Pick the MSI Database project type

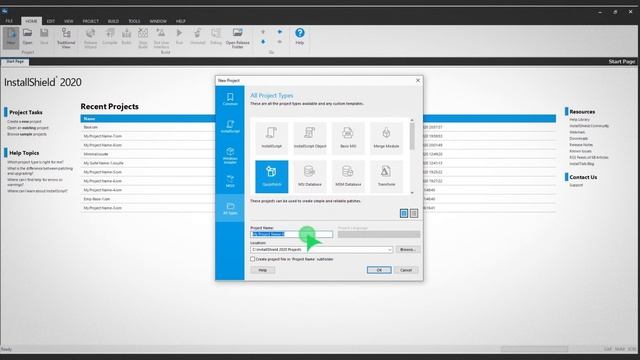[x=310, y=176]
